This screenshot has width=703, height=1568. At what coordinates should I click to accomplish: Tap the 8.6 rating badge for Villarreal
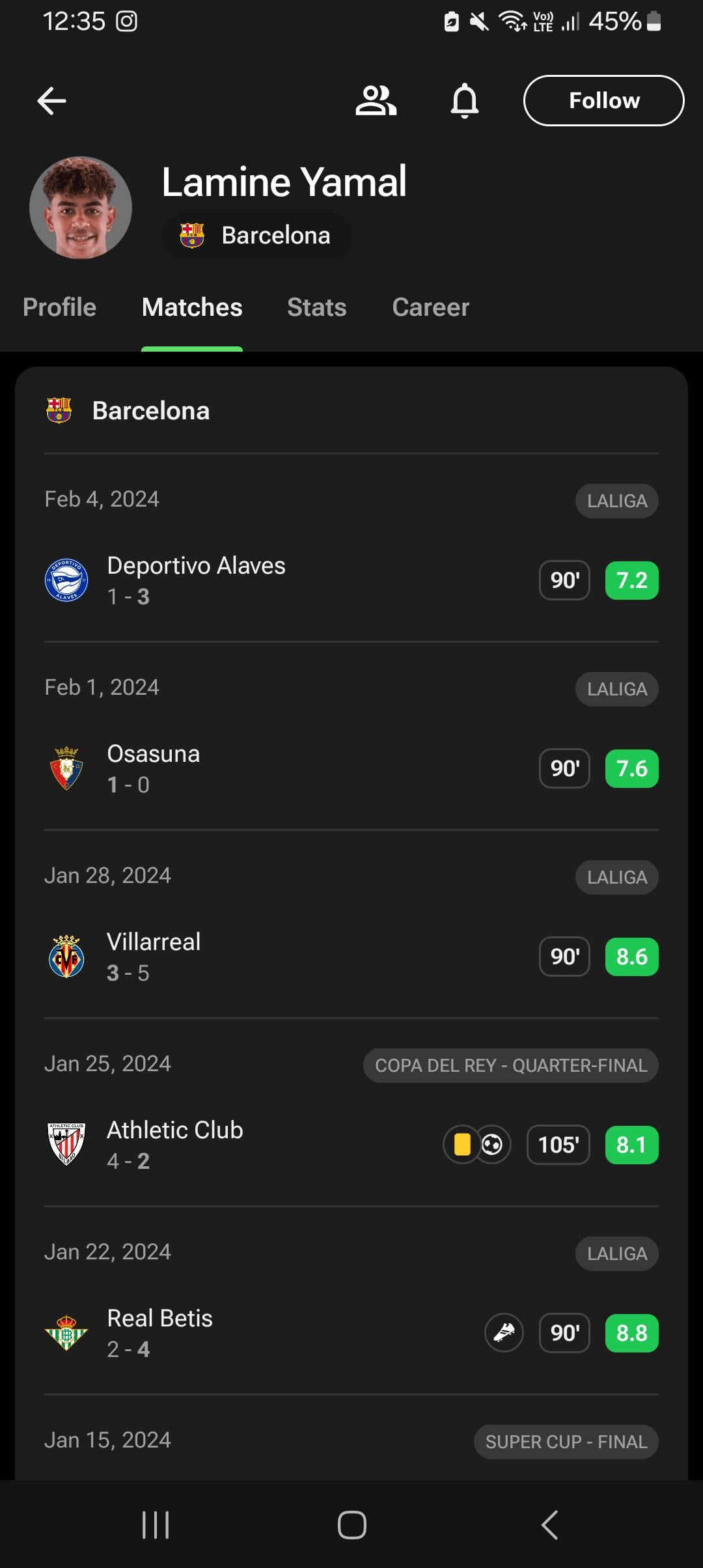pos(631,957)
